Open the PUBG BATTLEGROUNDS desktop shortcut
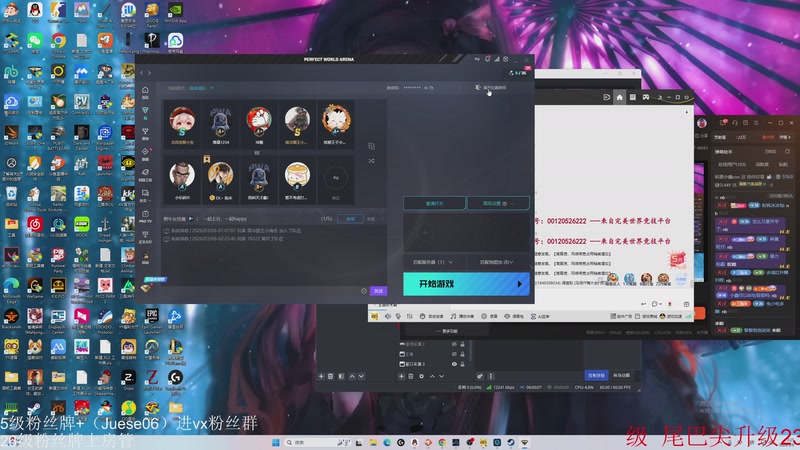The height and width of the screenshot is (450, 800). [x=58, y=137]
